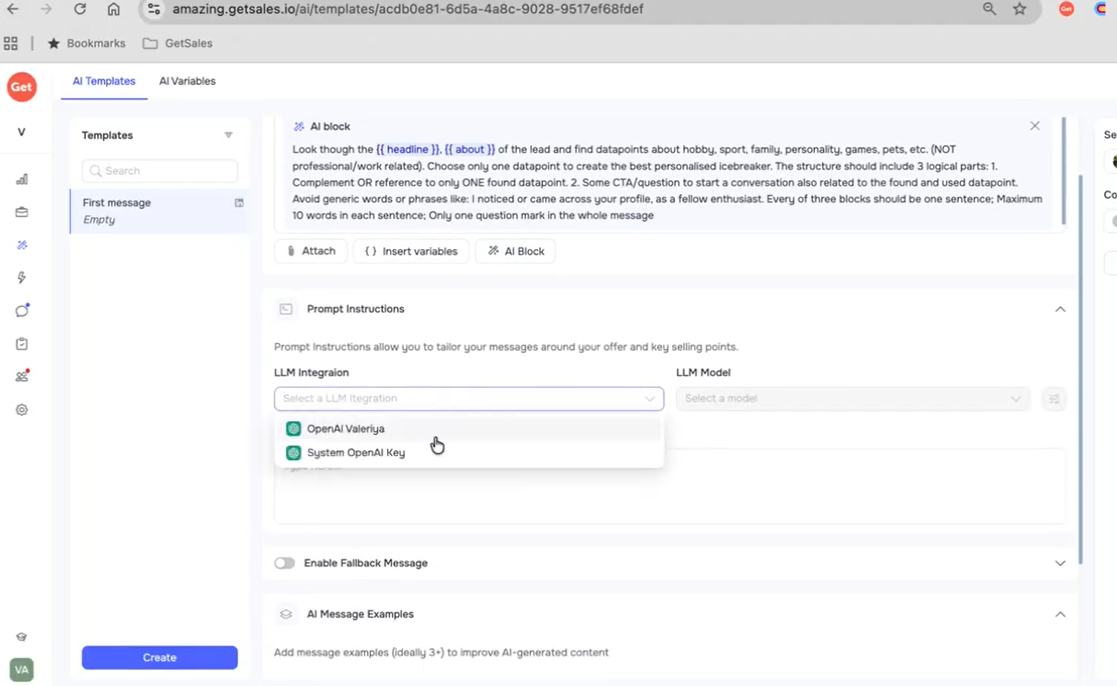Open the V workspace switcher
1117x686 pixels.
point(21,132)
